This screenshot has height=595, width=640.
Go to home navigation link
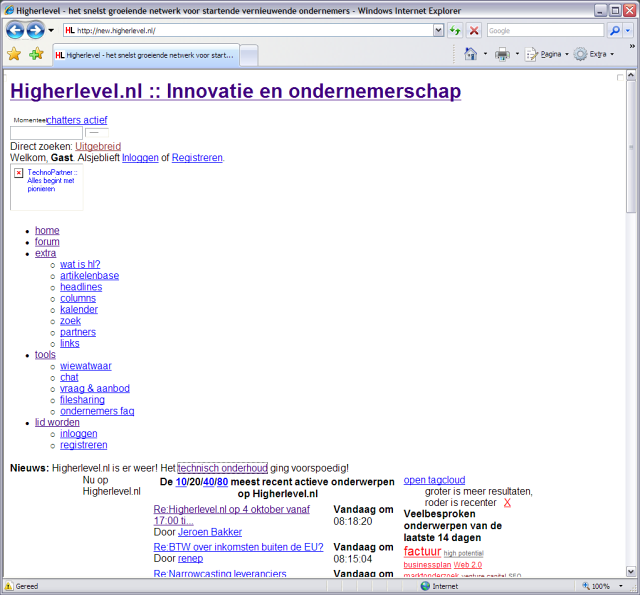pyautogui.click(x=47, y=231)
